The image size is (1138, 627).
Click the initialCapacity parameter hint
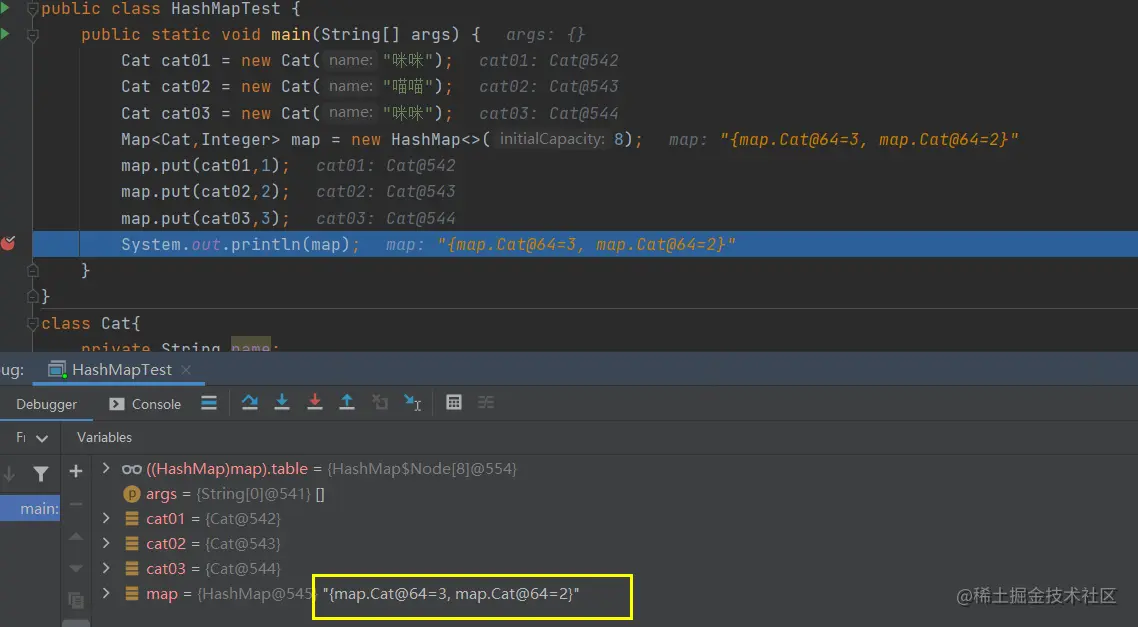click(x=552, y=139)
